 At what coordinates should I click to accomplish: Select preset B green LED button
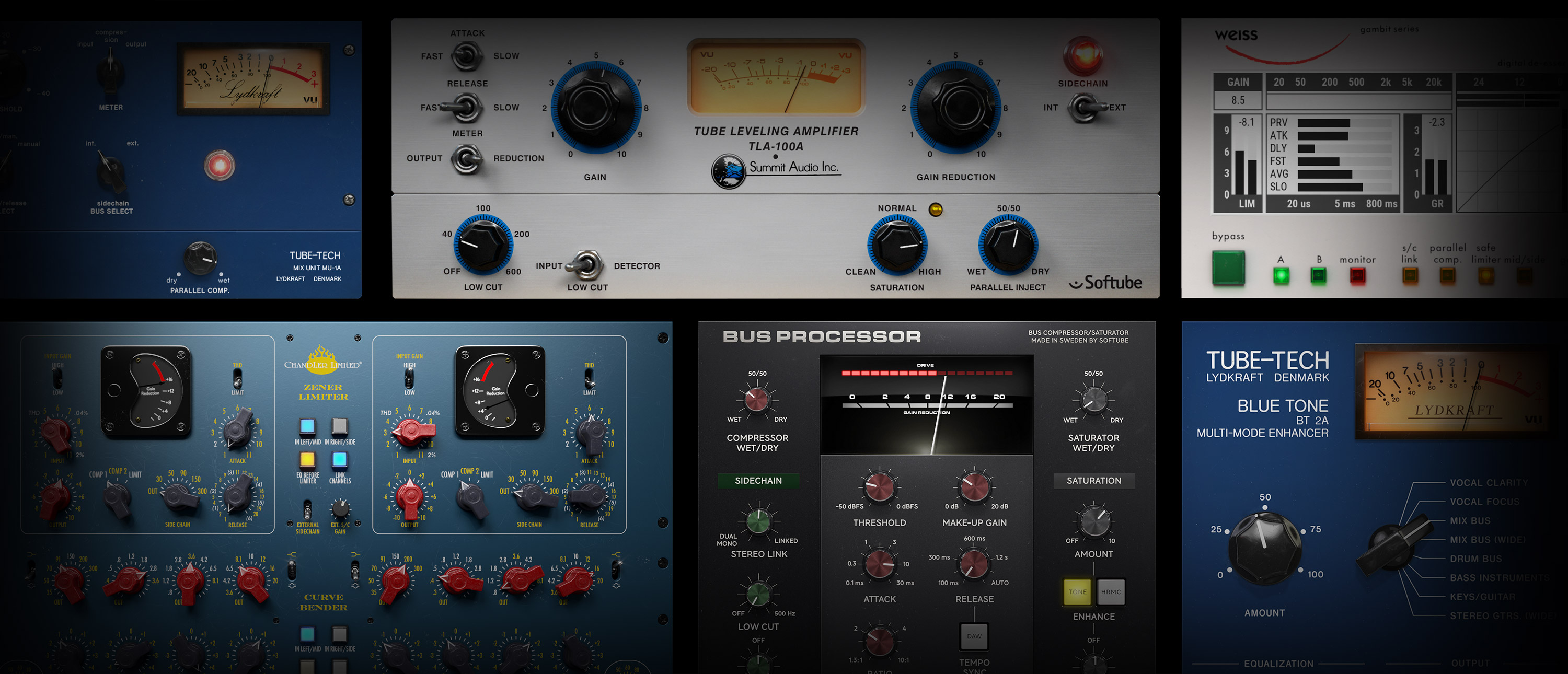(x=1319, y=275)
